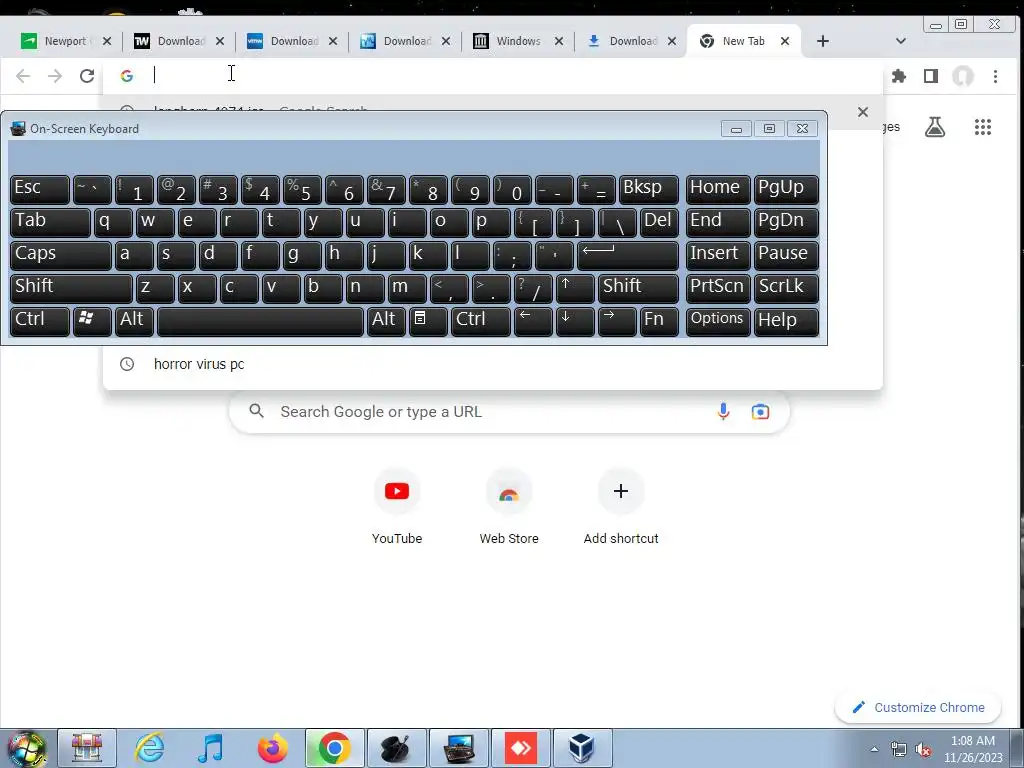Toggle the left Alt key
1024x768 pixels.
[x=134, y=321]
